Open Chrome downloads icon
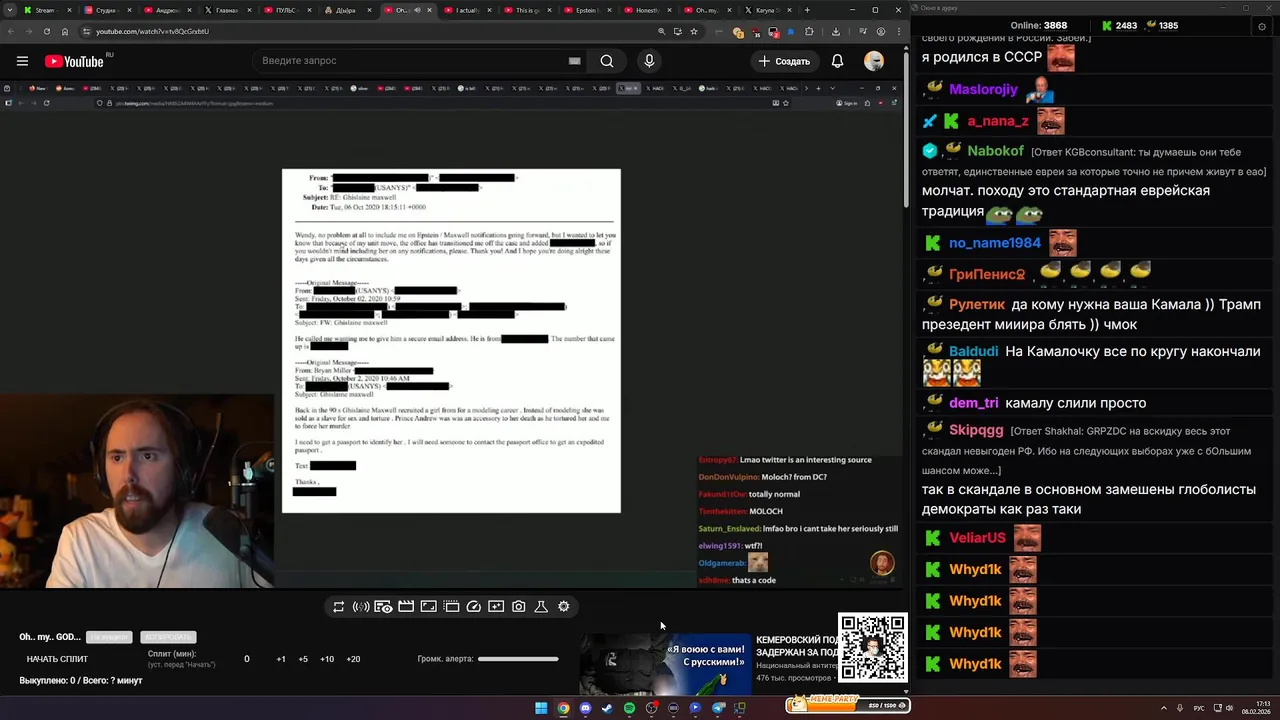The image size is (1280, 720). pyautogui.click(x=836, y=31)
